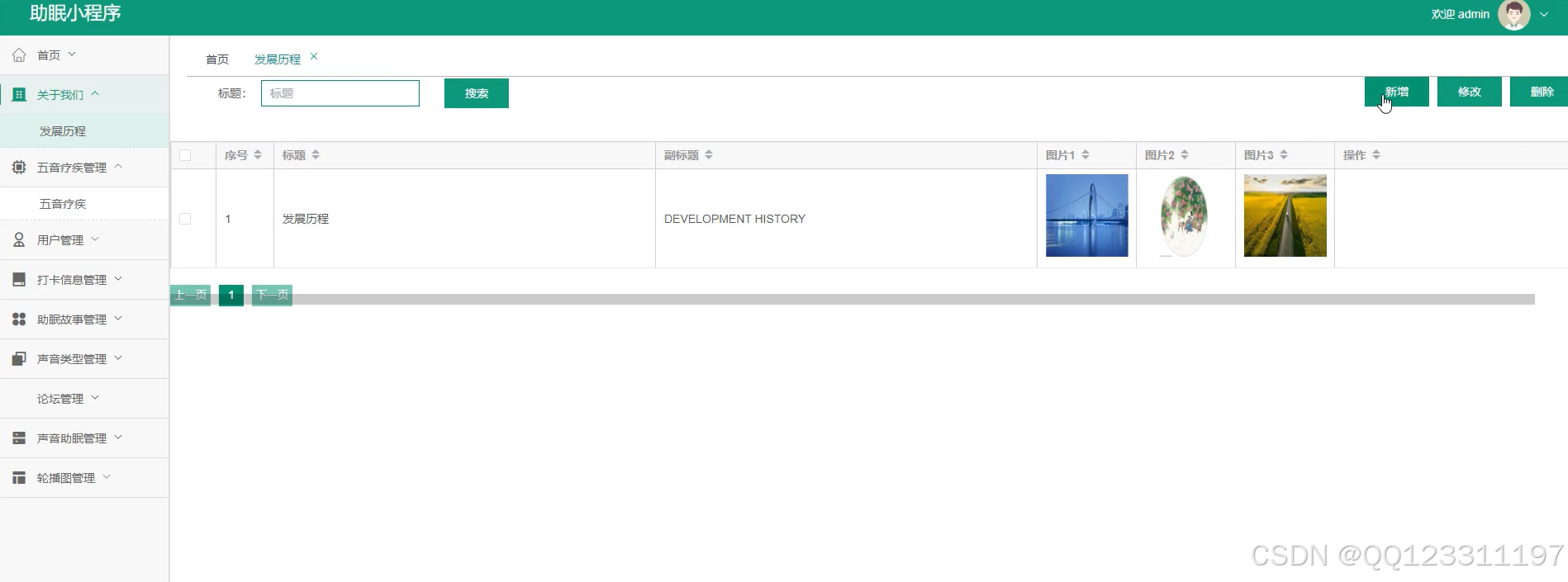Select page 1 in pagination
Viewport: 1568px width, 582px height.
[231, 295]
